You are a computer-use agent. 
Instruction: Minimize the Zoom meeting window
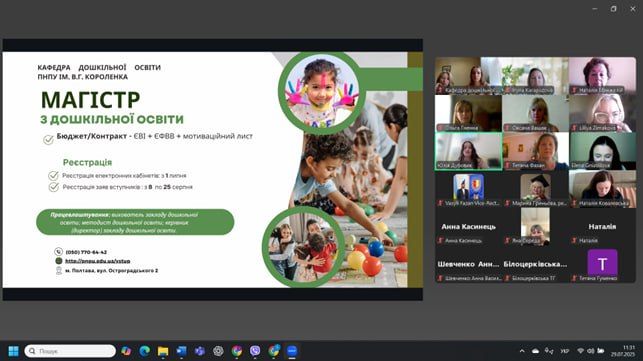coord(595,9)
